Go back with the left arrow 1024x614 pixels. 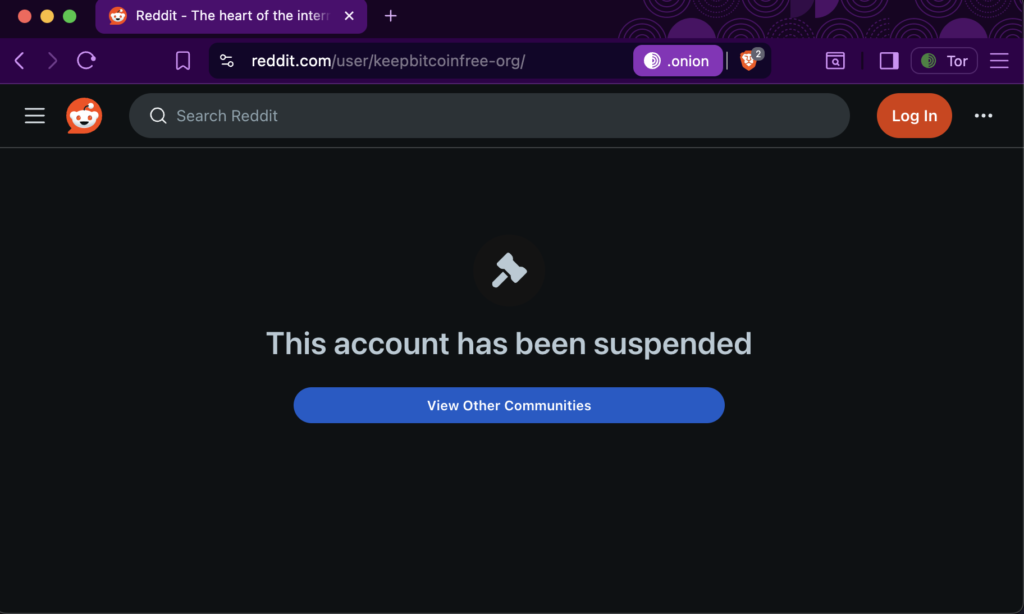(20, 61)
